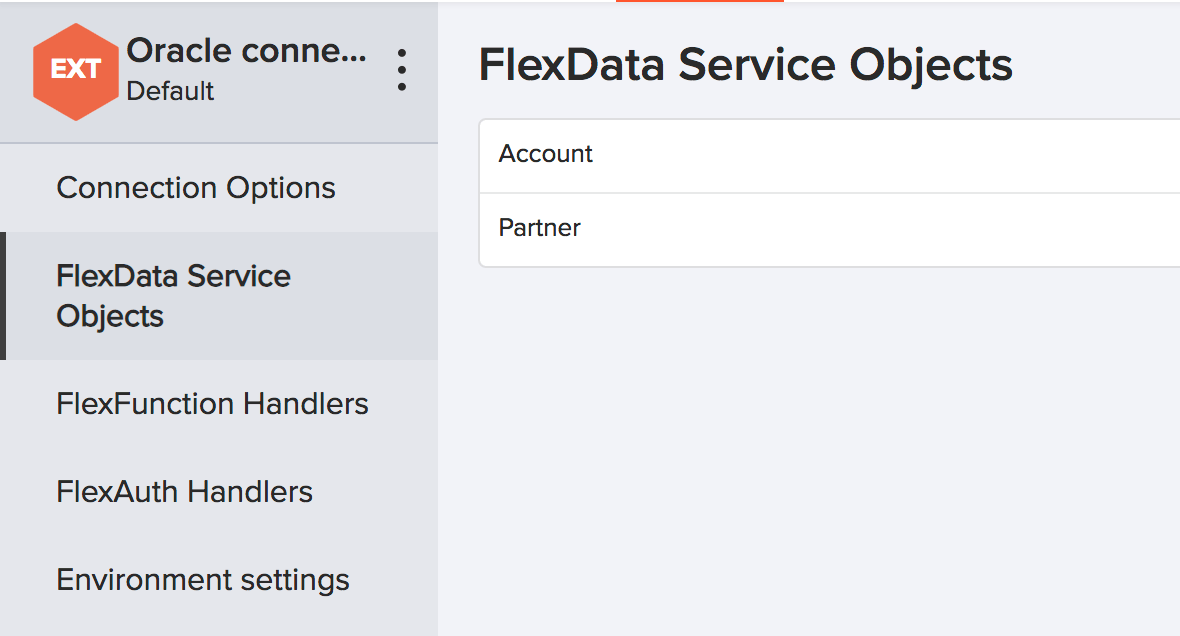Open Environment settings
The image size is (1180, 636).
tap(203, 580)
